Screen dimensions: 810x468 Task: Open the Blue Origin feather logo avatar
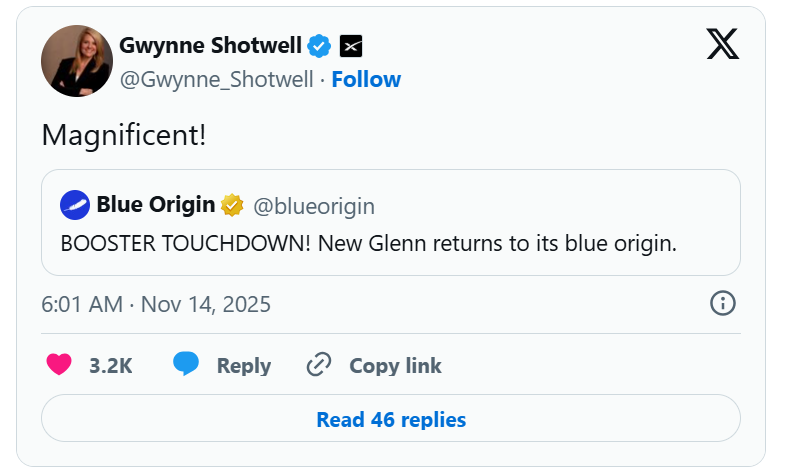pyautogui.click(x=75, y=206)
